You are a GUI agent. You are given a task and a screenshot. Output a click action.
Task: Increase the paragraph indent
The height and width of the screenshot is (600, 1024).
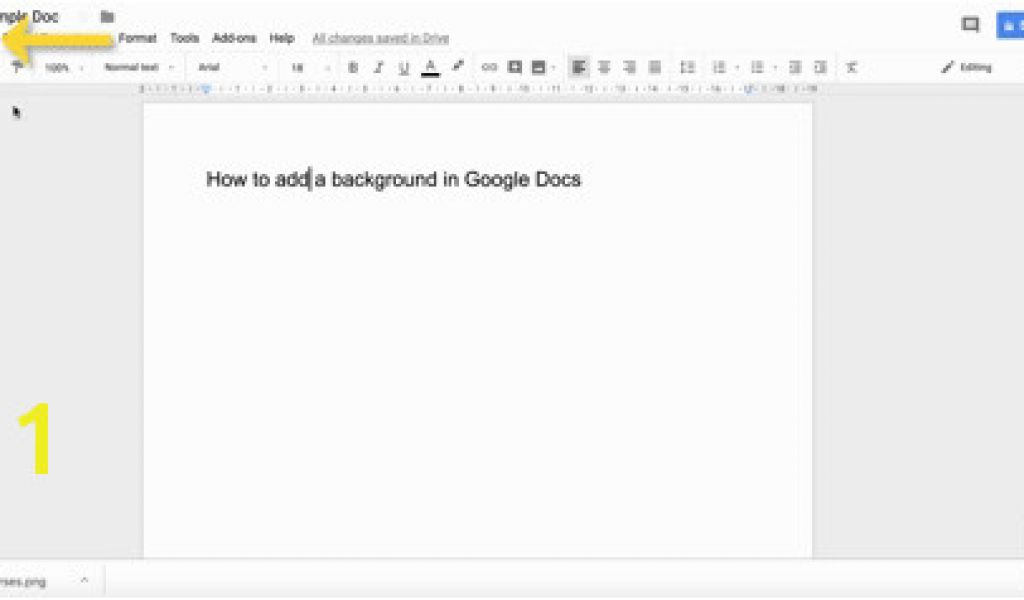[x=820, y=67]
